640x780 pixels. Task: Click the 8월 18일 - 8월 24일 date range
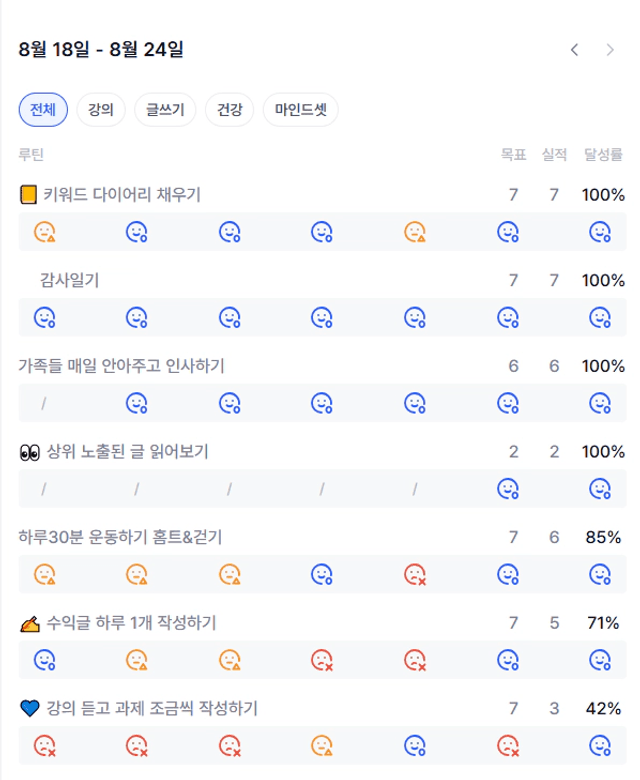(101, 50)
